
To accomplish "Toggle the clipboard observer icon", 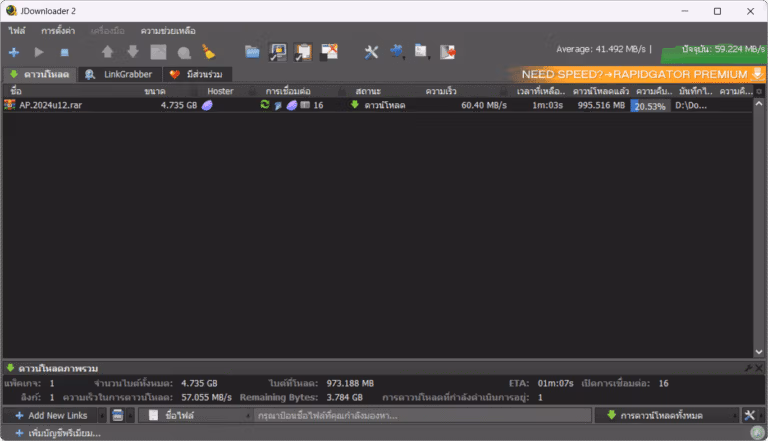I will click(x=303, y=52).
